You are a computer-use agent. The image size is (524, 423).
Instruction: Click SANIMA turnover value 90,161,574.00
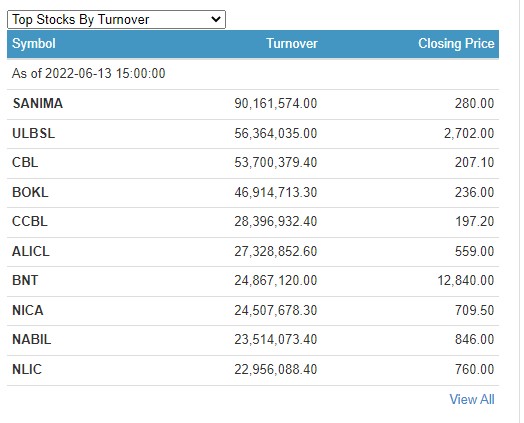point(276,104)
